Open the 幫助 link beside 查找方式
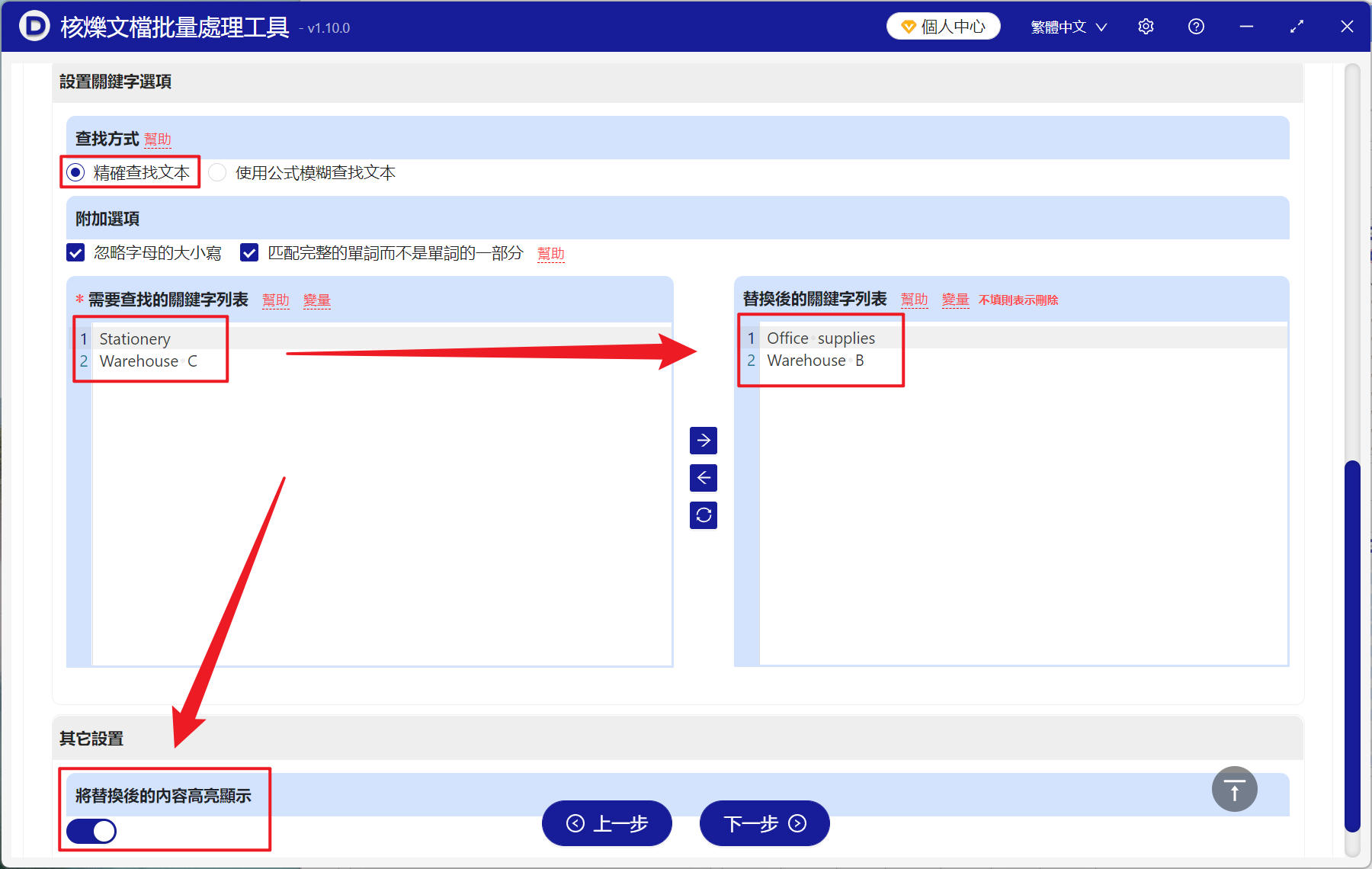This screenshot has height=869, width=1372. (x=158, y=139)
